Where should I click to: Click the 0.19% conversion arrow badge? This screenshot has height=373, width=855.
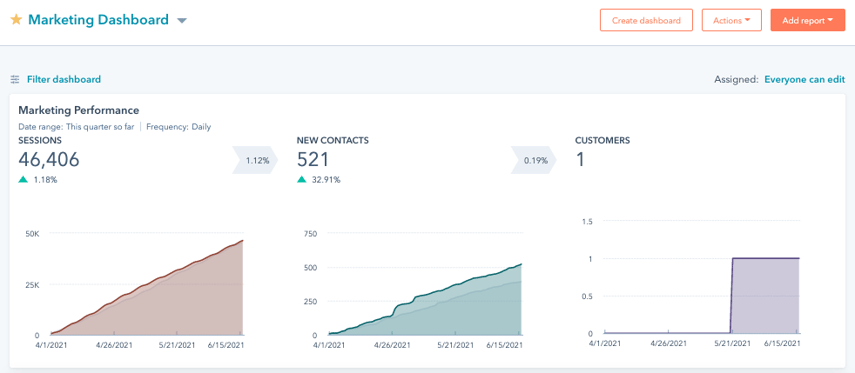point(534,160)
